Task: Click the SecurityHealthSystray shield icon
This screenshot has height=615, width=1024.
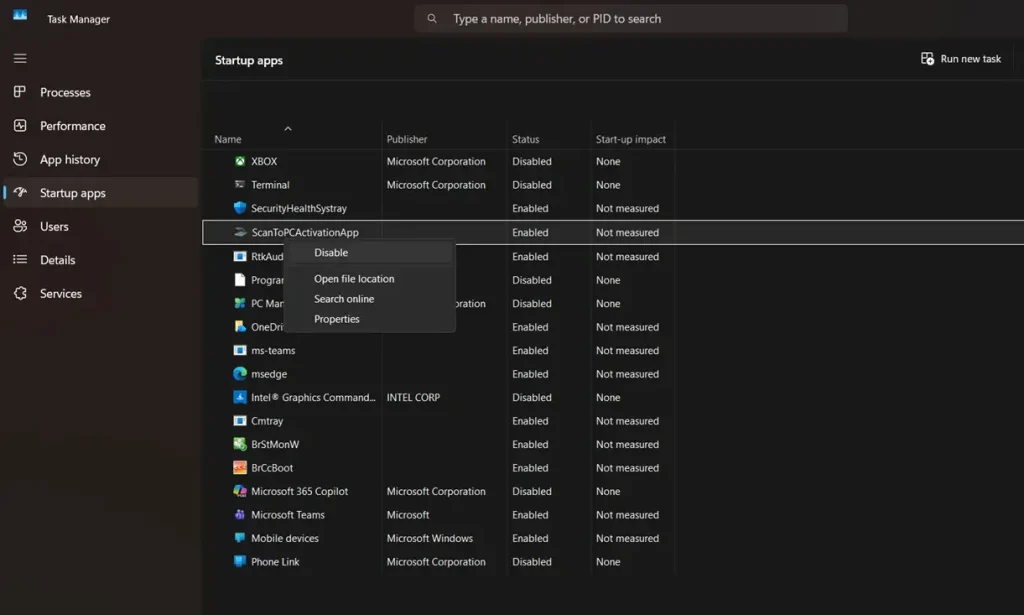Action: [x=240, y=208]
